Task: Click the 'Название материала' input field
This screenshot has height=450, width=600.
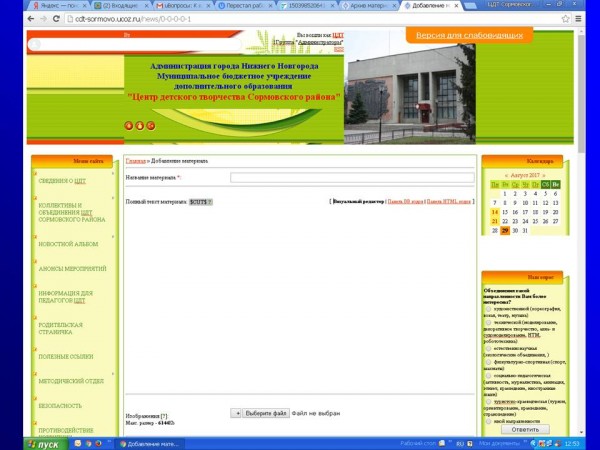Action: 352,177
